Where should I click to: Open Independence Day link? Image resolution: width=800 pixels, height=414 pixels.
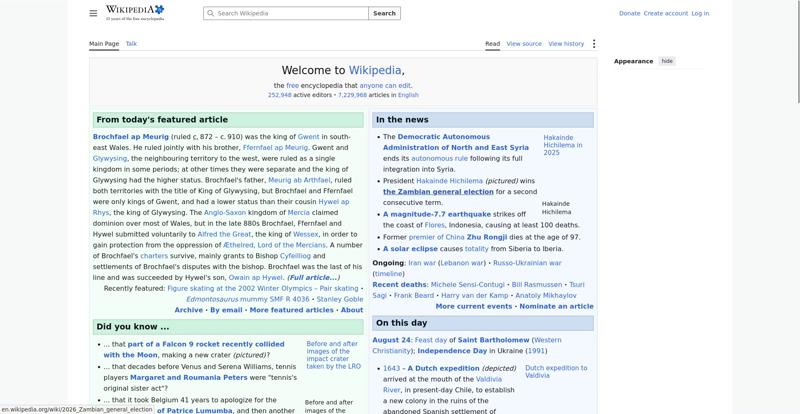[x=452, y=351]
